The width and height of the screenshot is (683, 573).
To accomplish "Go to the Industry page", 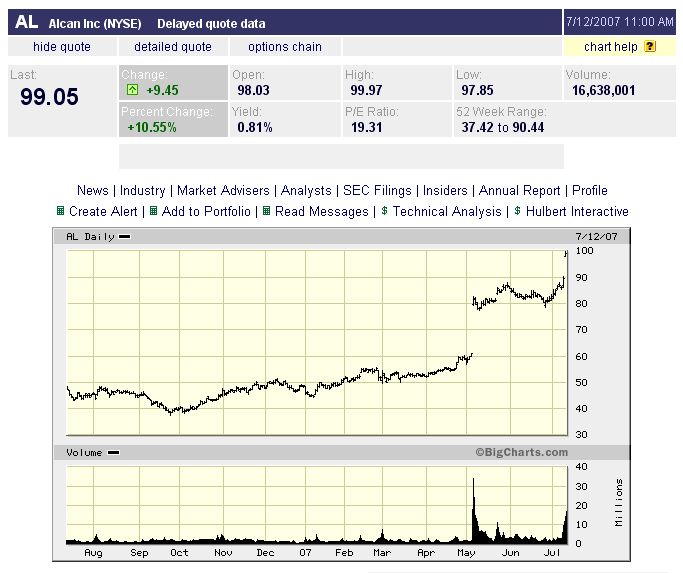I will point(143,190).
